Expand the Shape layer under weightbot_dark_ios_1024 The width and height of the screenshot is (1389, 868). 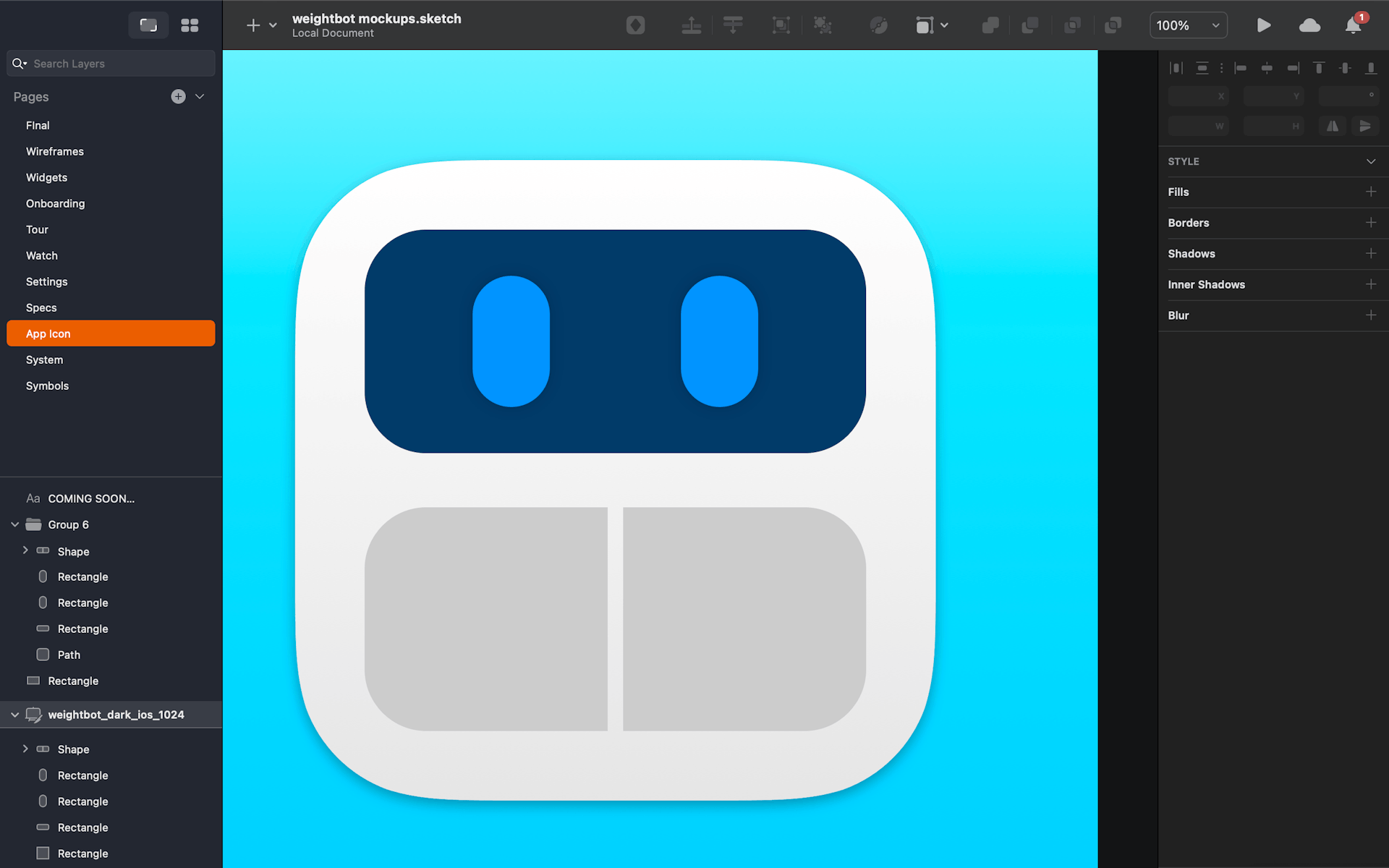click(x=26, y=749)
